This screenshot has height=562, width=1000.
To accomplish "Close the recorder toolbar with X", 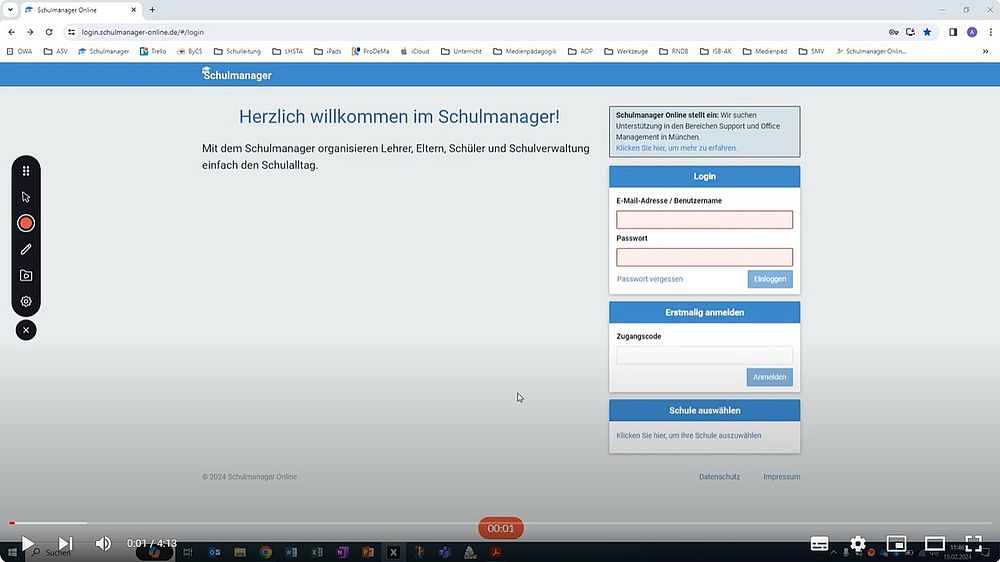I will (26, 330).
